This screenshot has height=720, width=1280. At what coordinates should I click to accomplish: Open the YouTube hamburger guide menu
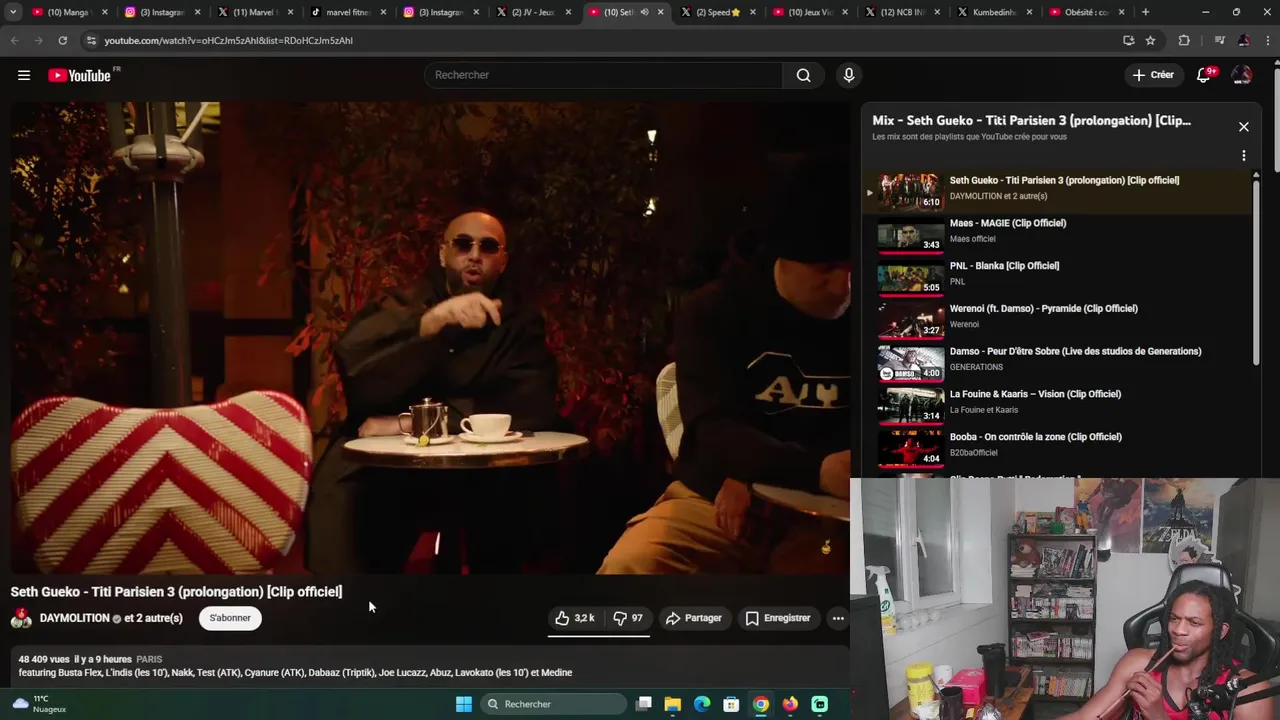(x=24, y=75)
